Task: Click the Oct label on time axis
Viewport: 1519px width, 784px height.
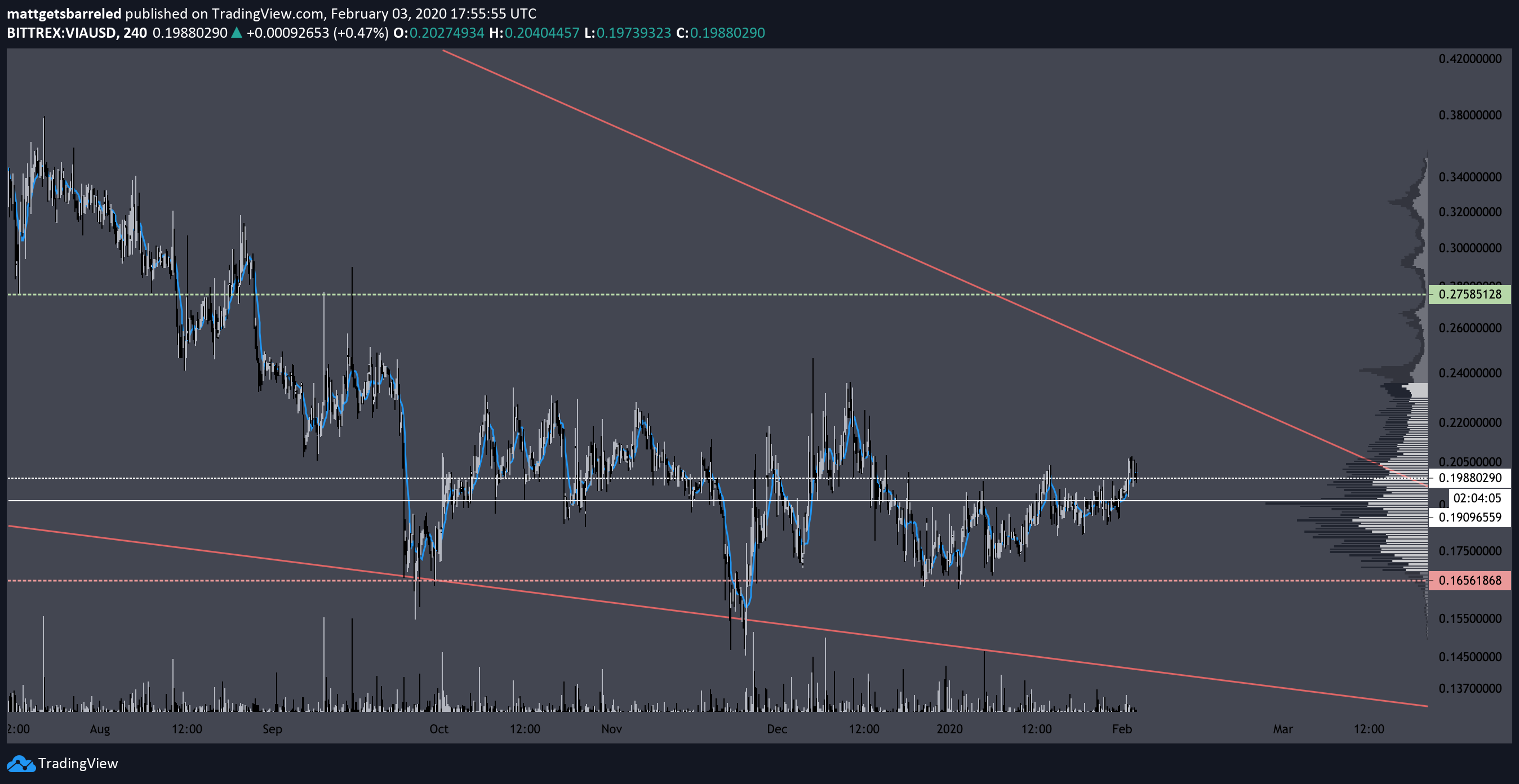Action: (x=439, y=729)
